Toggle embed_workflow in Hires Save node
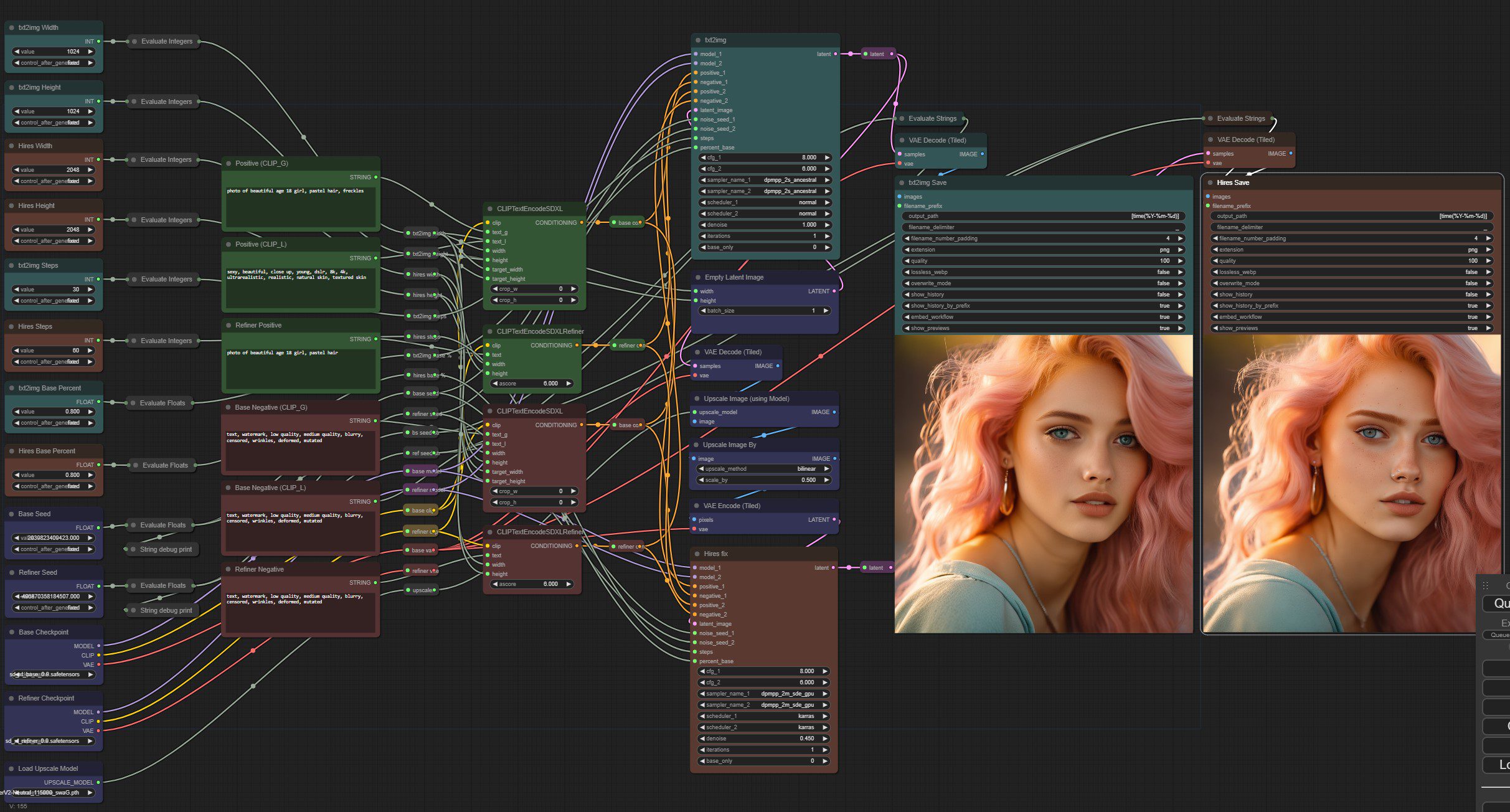1510x812 pixels. click(x=1351, y=317)
